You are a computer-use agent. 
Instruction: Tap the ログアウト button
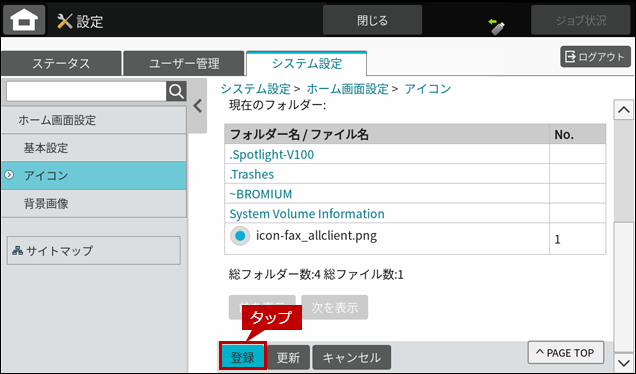[595, 56]
